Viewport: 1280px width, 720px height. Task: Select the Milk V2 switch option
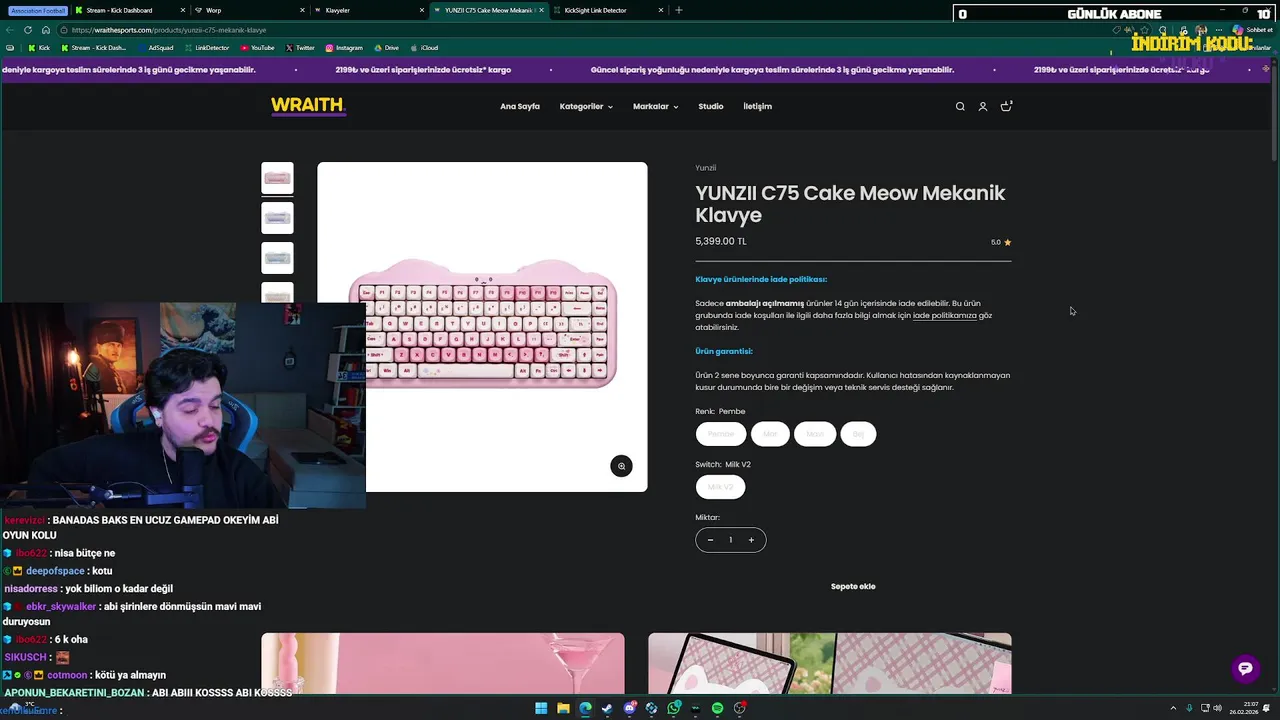pos(721,487)
